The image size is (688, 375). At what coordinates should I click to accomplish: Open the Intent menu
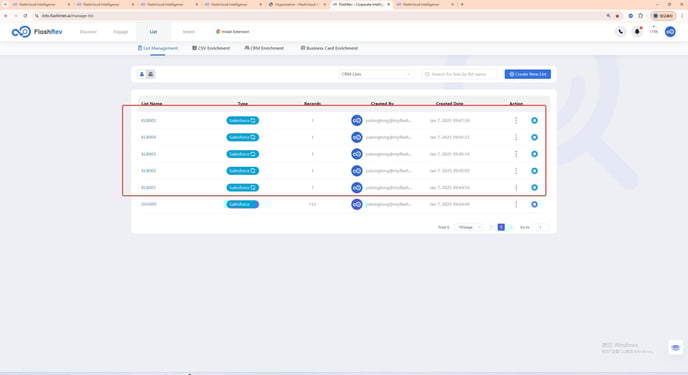point(189,32)
